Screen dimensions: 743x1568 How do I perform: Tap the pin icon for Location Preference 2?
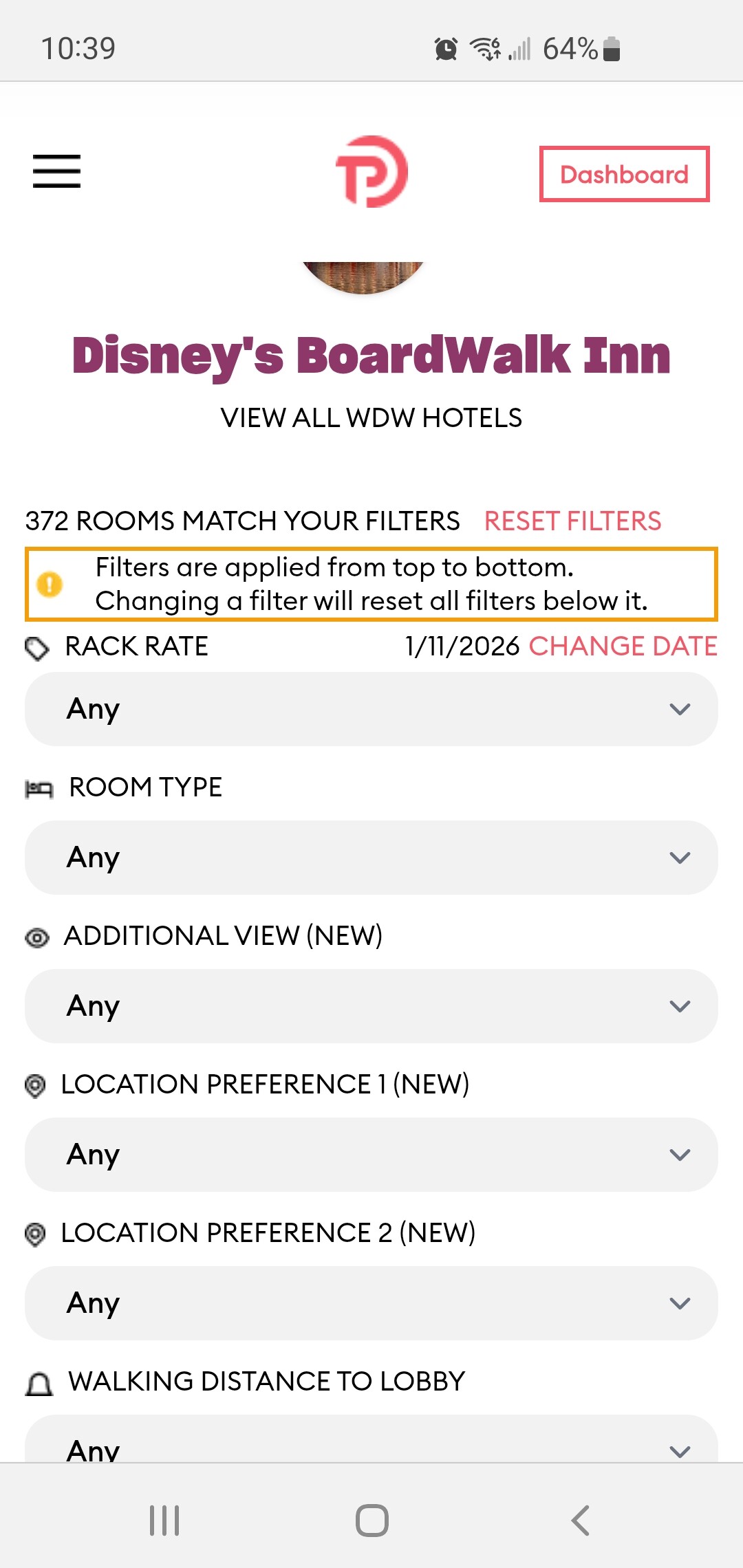click(35, 1234)
